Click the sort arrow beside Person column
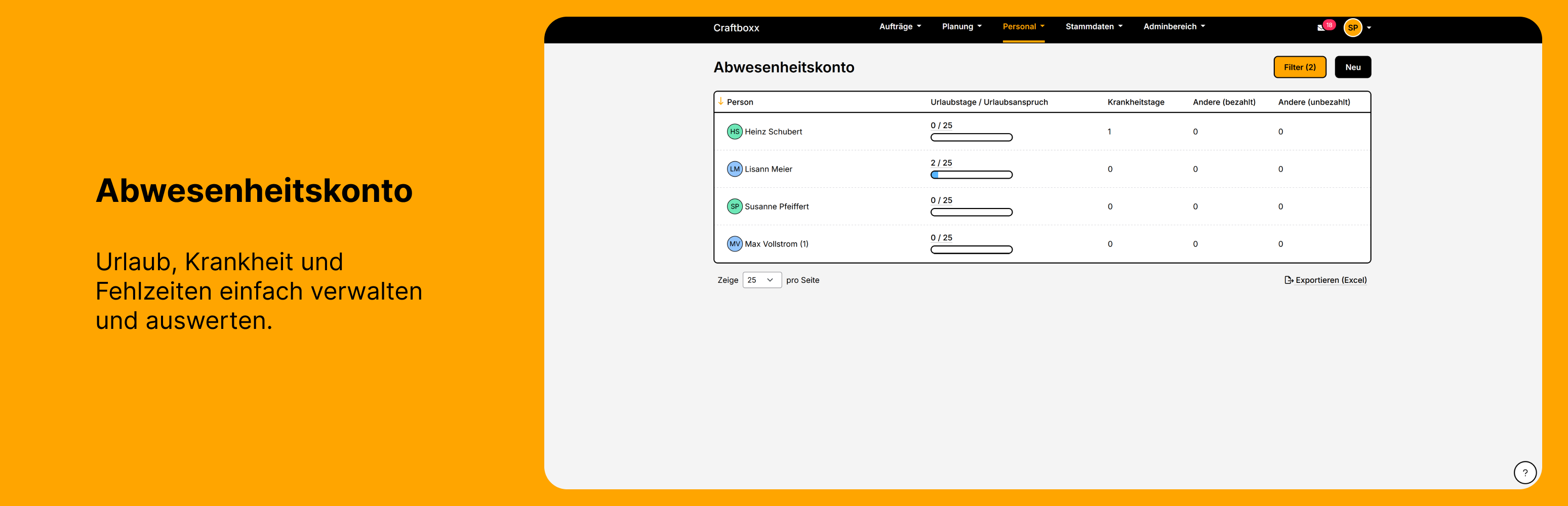 (720, 102)
